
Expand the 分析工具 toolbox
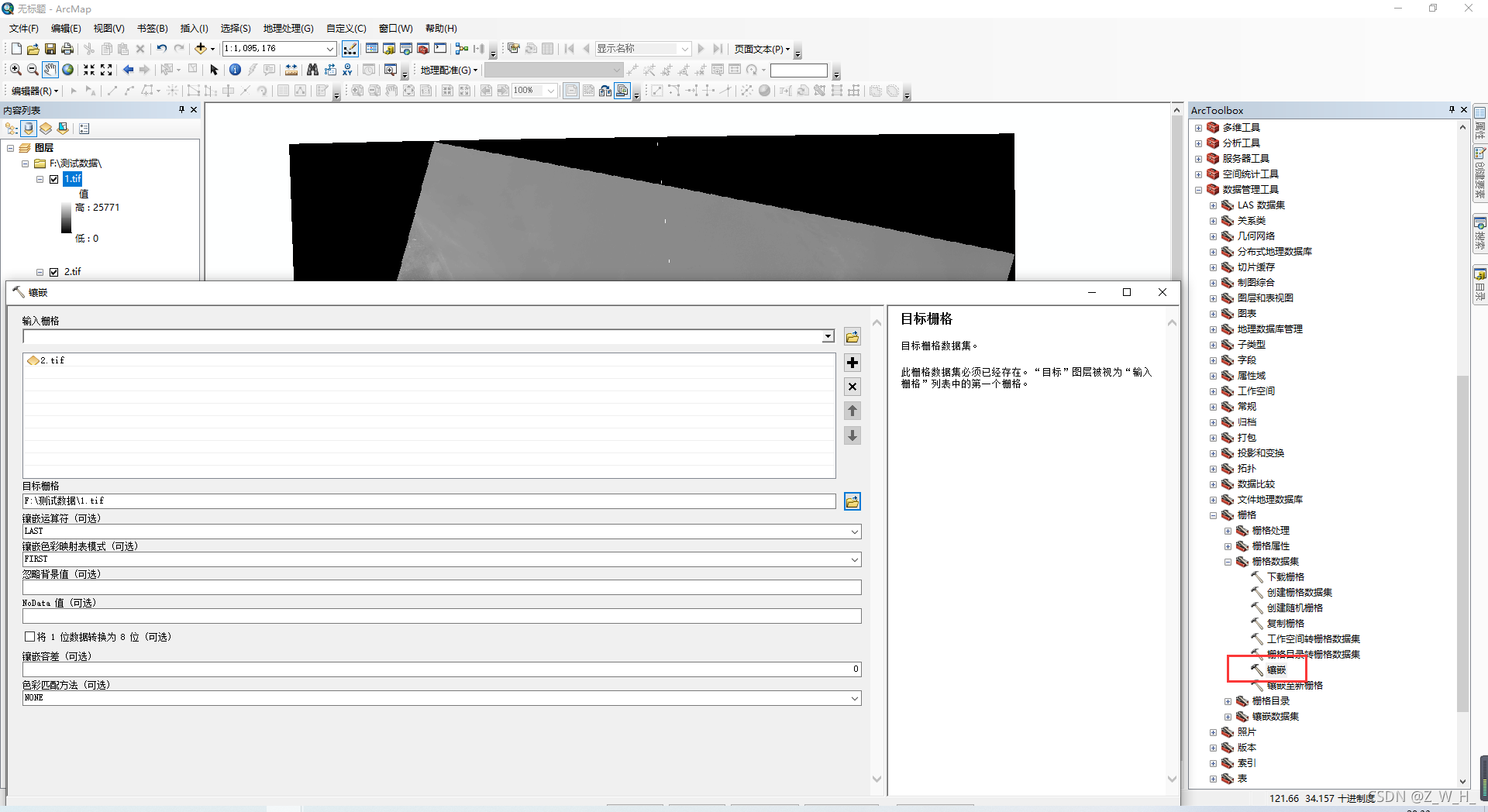1198,143
